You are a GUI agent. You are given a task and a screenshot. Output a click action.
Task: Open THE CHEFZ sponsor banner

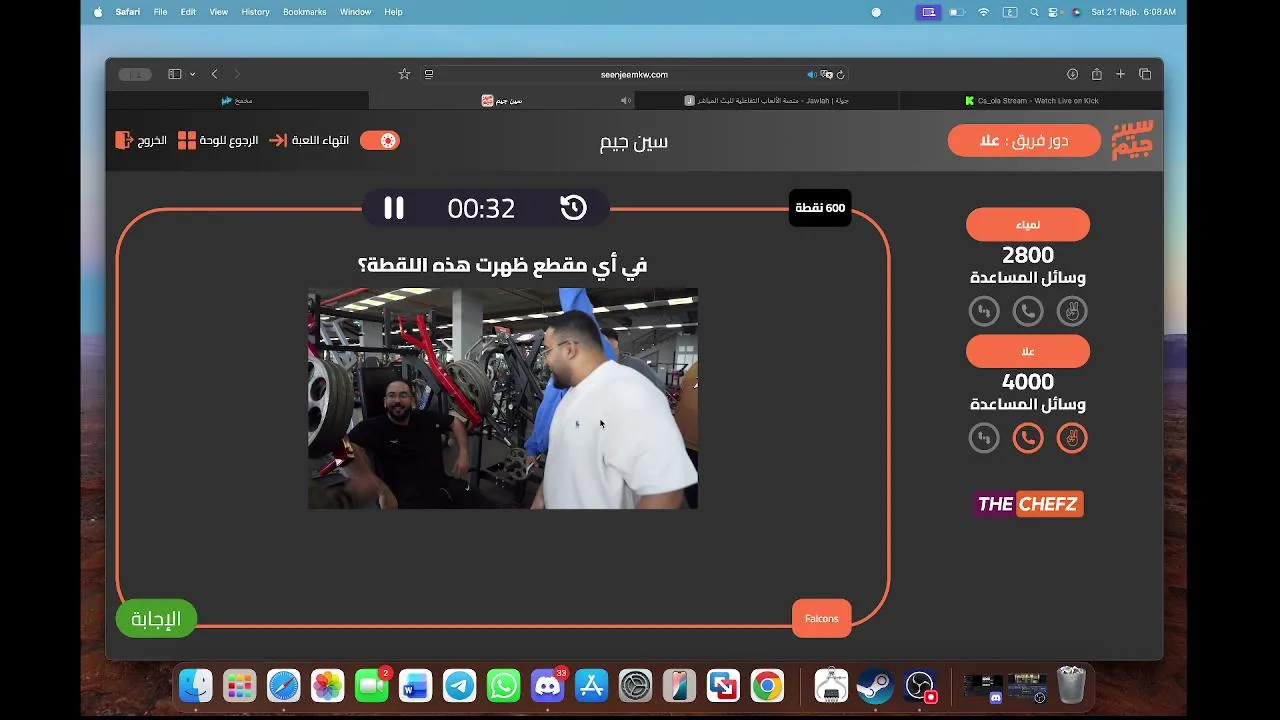tap(1028, 504)
